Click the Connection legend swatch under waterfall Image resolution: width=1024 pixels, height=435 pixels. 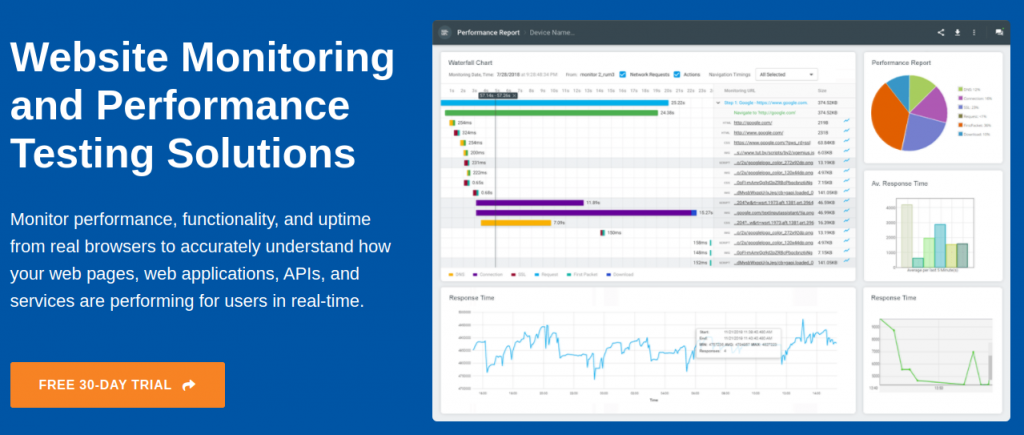click(x=475, y=274)
